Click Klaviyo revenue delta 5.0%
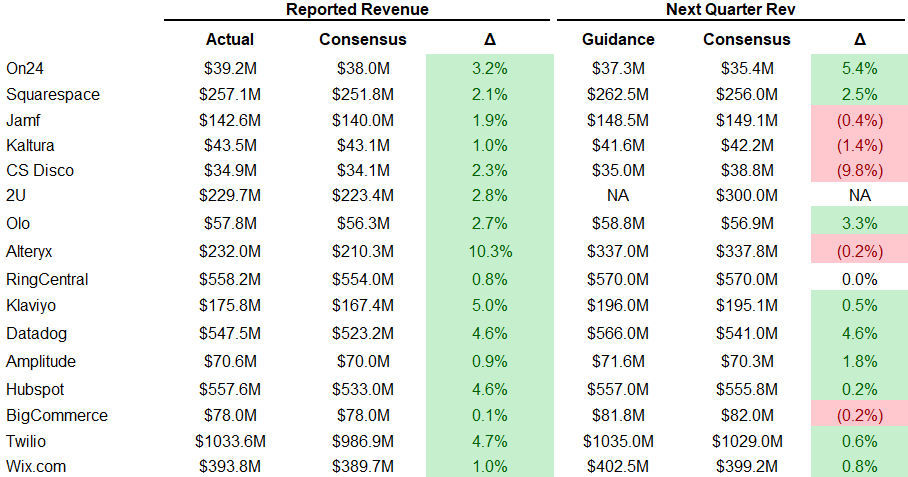 point(490,306)
